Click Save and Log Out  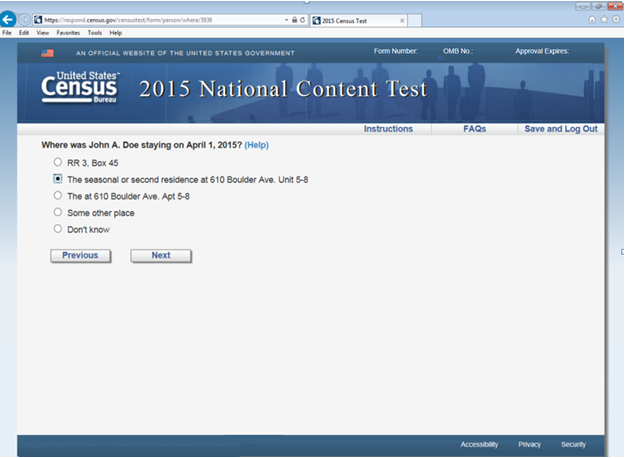tap(561, 129)
